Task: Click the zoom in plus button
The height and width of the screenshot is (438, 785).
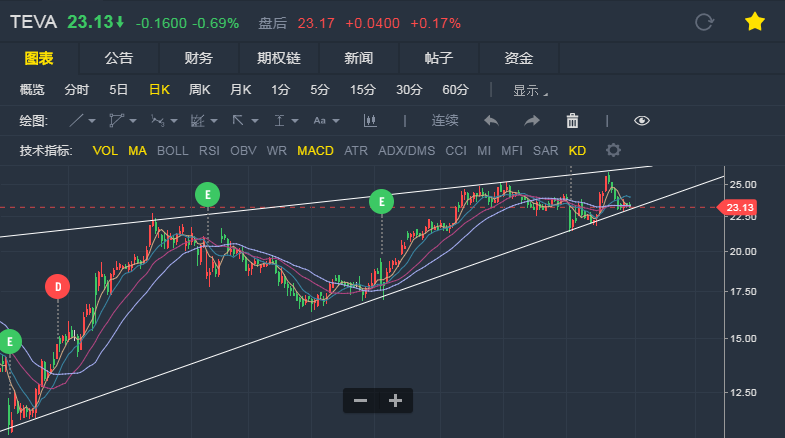Action: click(395, 401)
